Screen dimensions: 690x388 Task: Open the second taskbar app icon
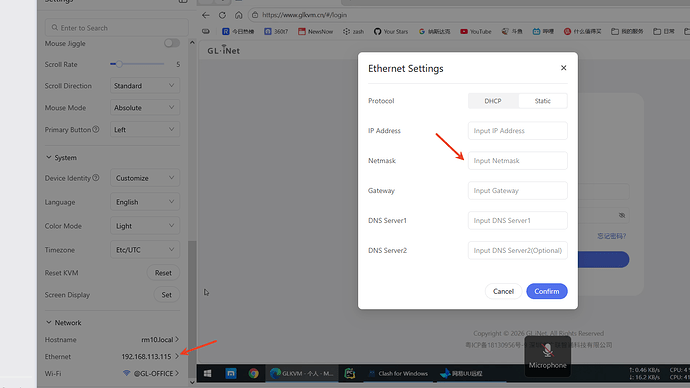[231, 373]
